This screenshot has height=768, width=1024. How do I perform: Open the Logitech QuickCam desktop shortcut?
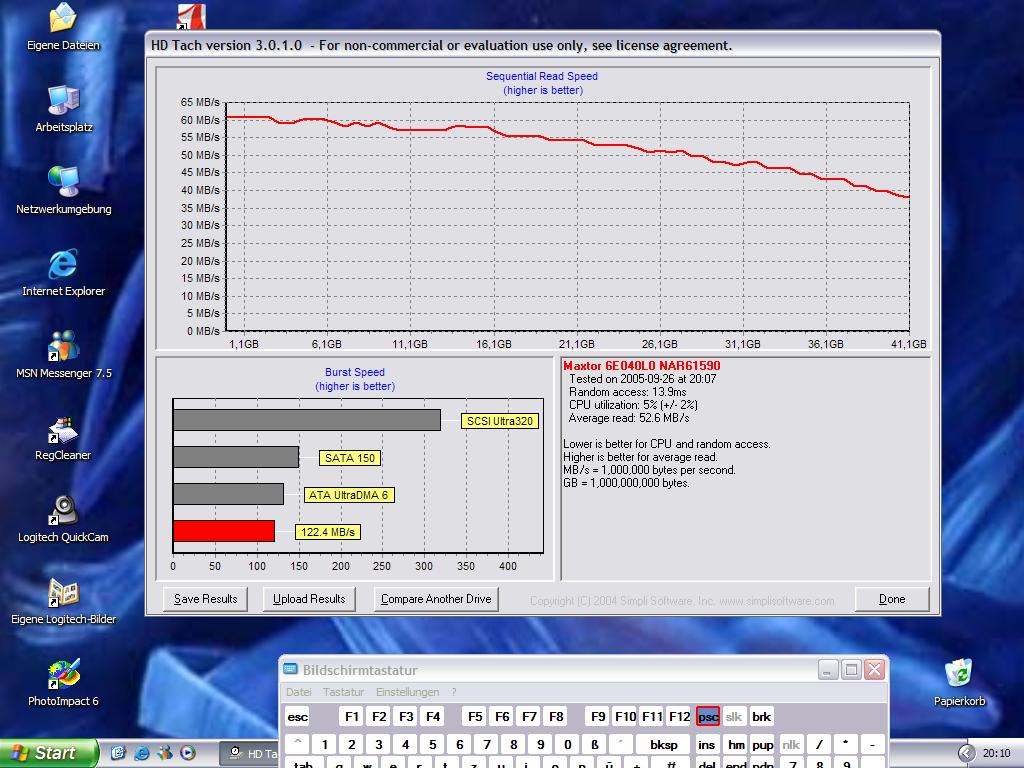pos(63,518)
